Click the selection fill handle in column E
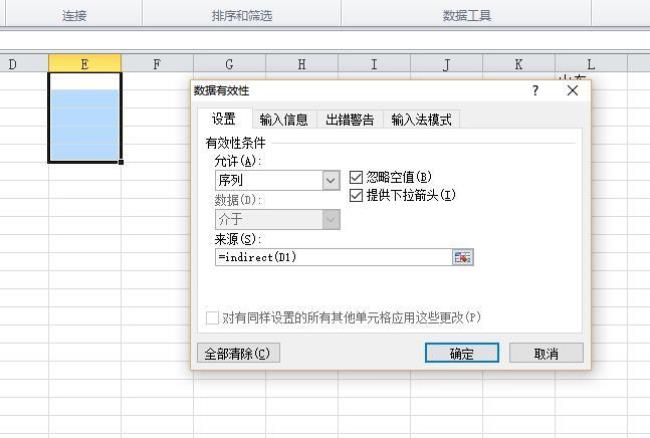This screenshot has height=438, width=650. point(121,162)
